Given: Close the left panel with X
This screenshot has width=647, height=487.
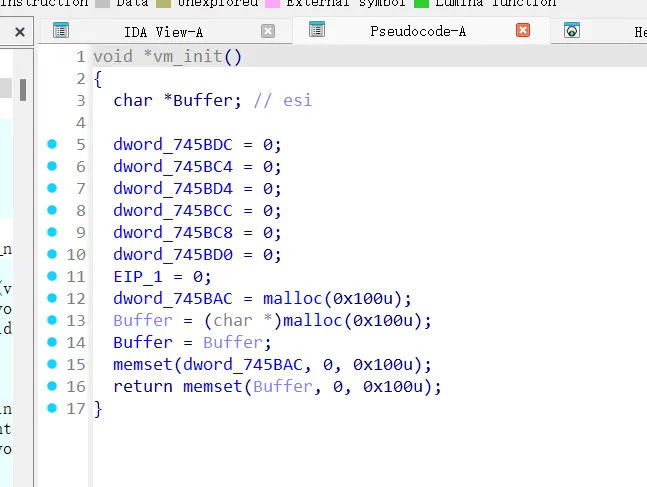Looking at the screenshot, I should click(19, 32).
